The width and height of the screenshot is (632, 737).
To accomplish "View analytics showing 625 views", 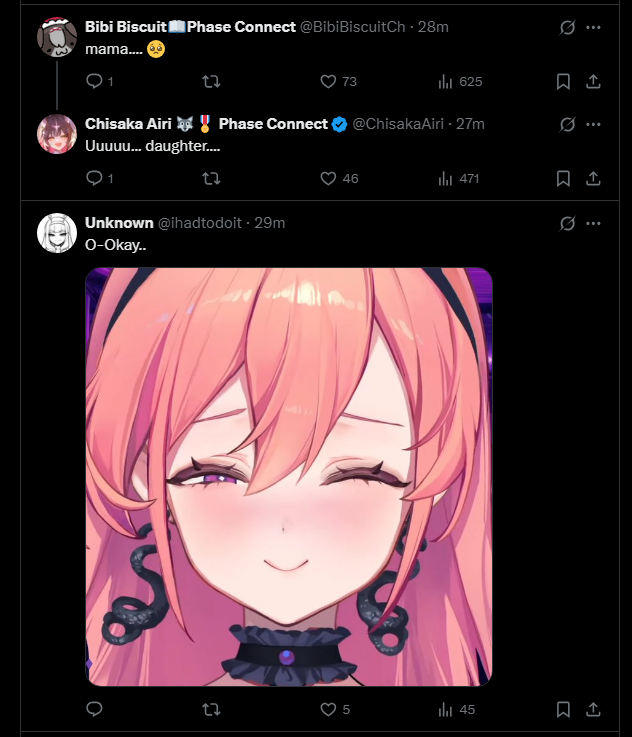I will click(x=460, y=82).
